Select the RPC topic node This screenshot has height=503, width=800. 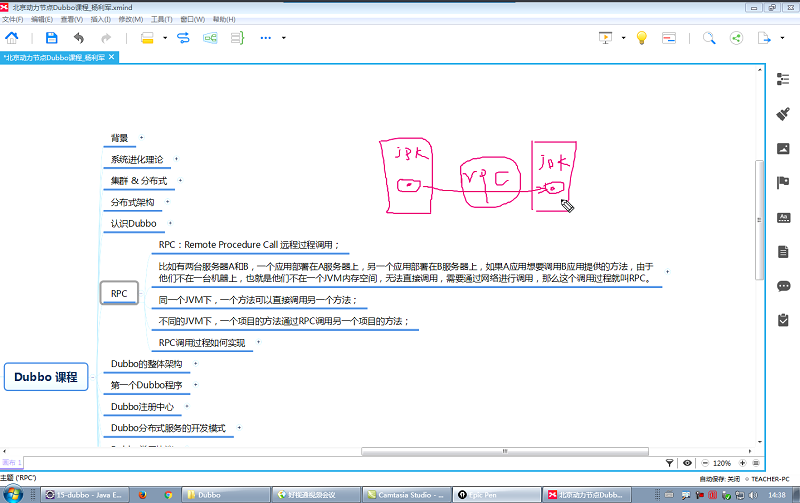pyautogui.click(x=119, y=293)
